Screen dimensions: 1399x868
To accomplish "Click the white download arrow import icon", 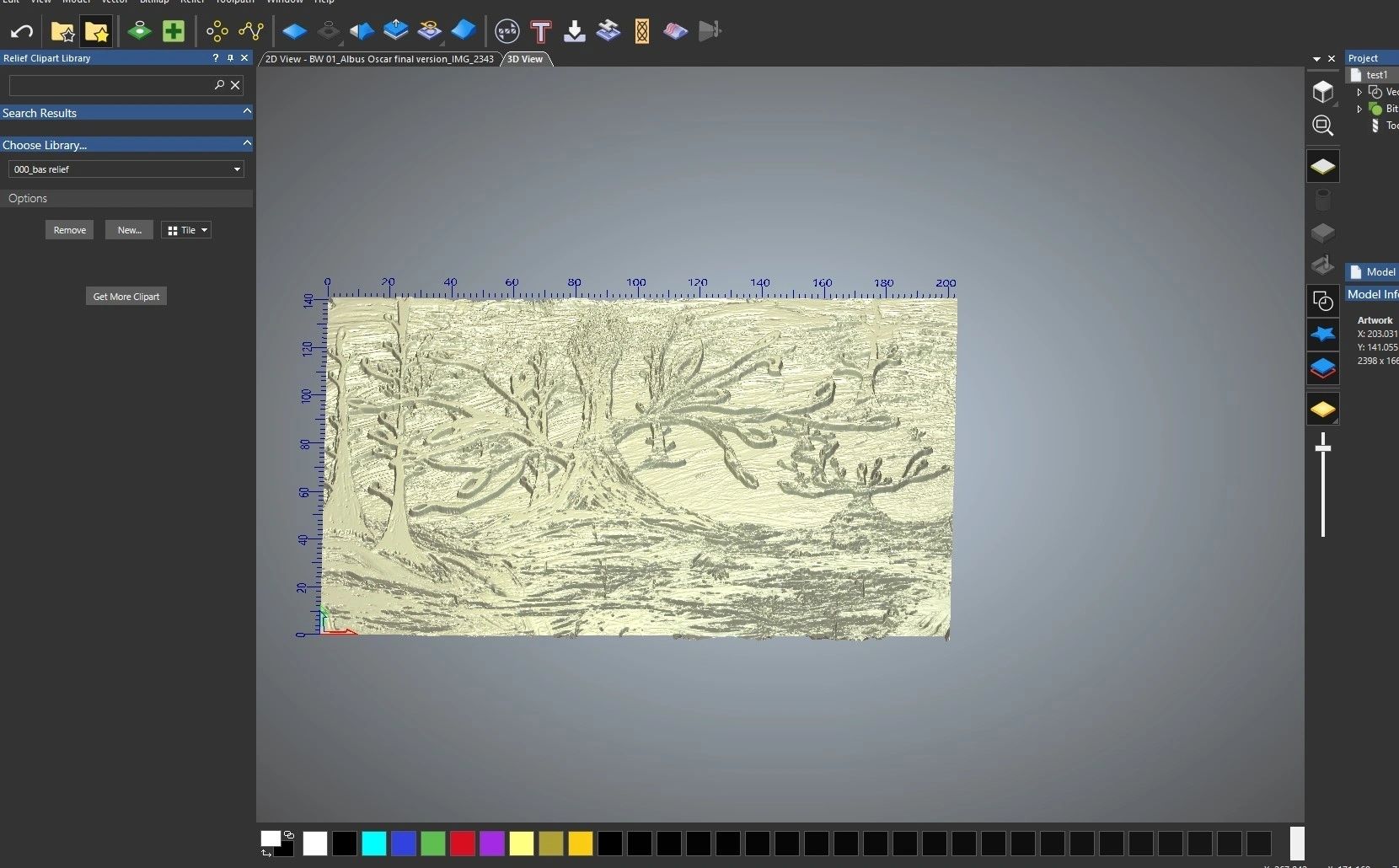I will 575,32.
